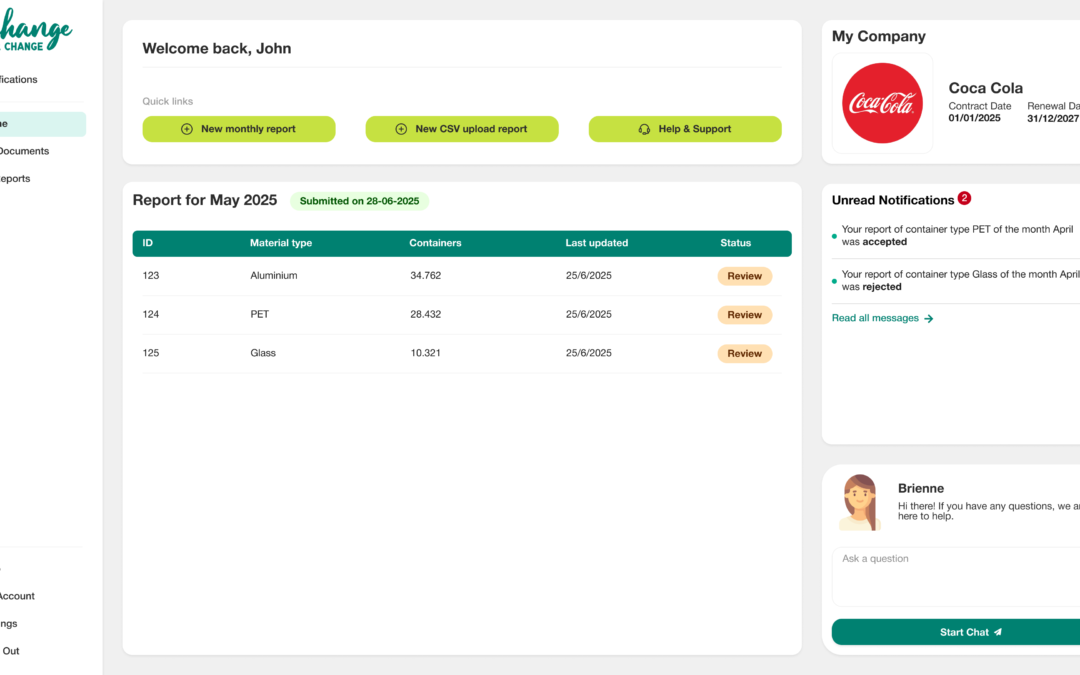The width and height of the screenshot is (1080, 675).
Task: Click the 'Submitted on 28-06-2025' badge
Action: tap(360, 201)
